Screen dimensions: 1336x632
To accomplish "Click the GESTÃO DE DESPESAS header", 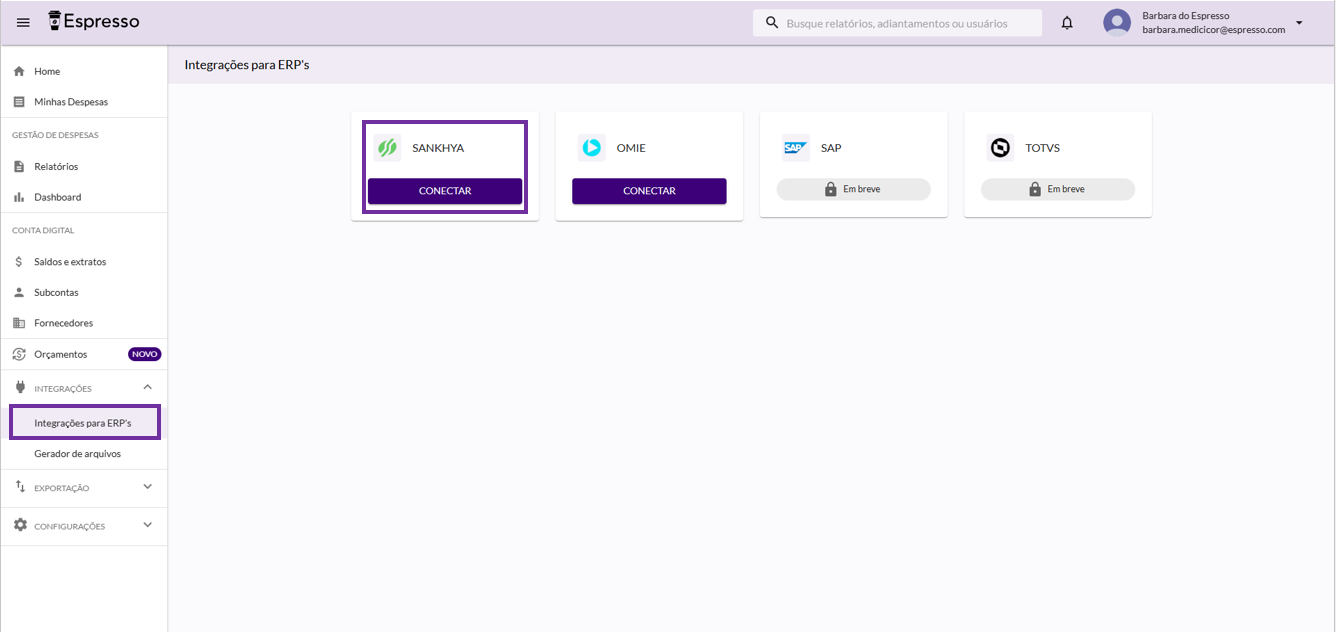I will coord(55,135).
